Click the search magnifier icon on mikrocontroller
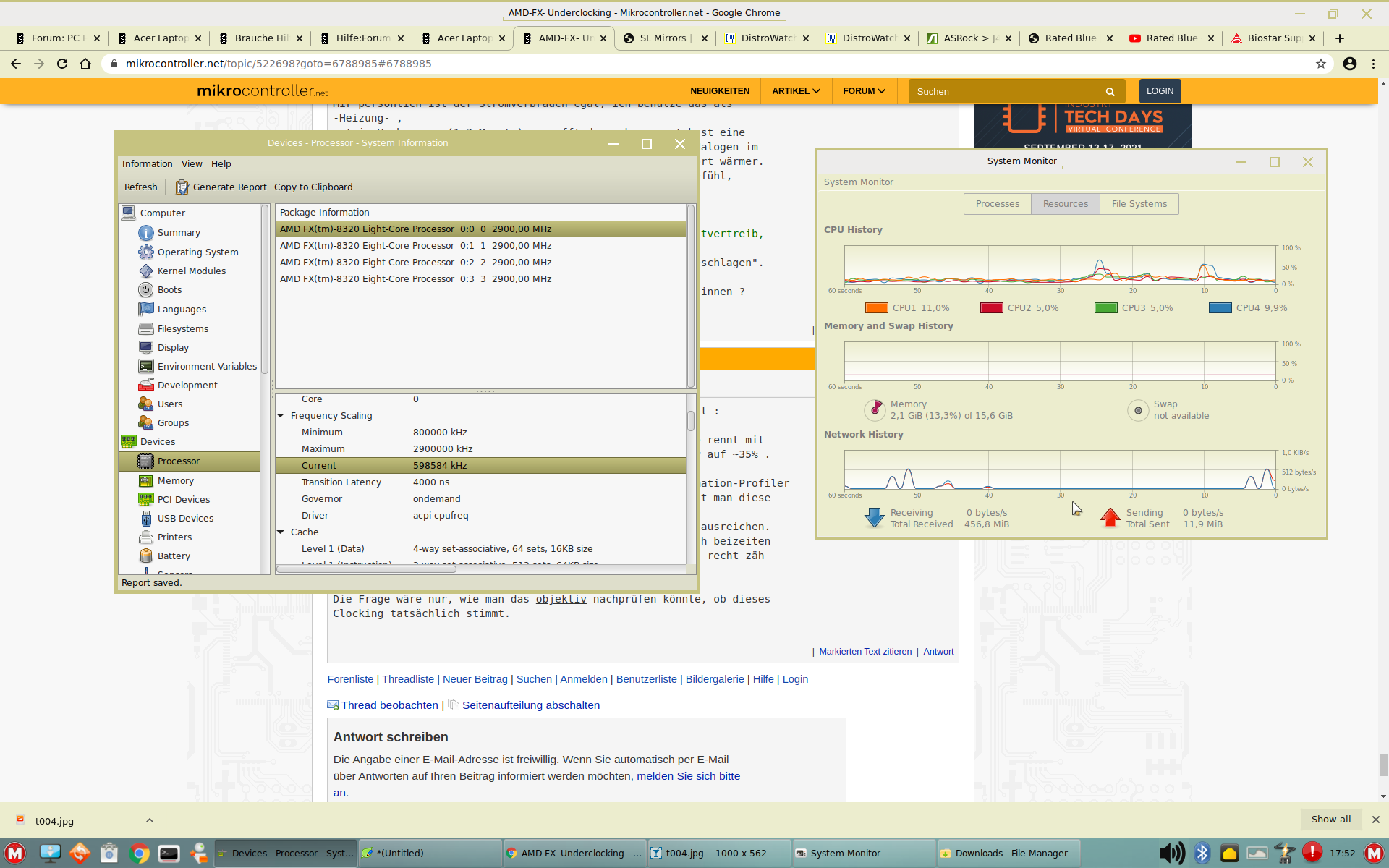This screenshot has height=868, width=1389. click(1110, 91)
